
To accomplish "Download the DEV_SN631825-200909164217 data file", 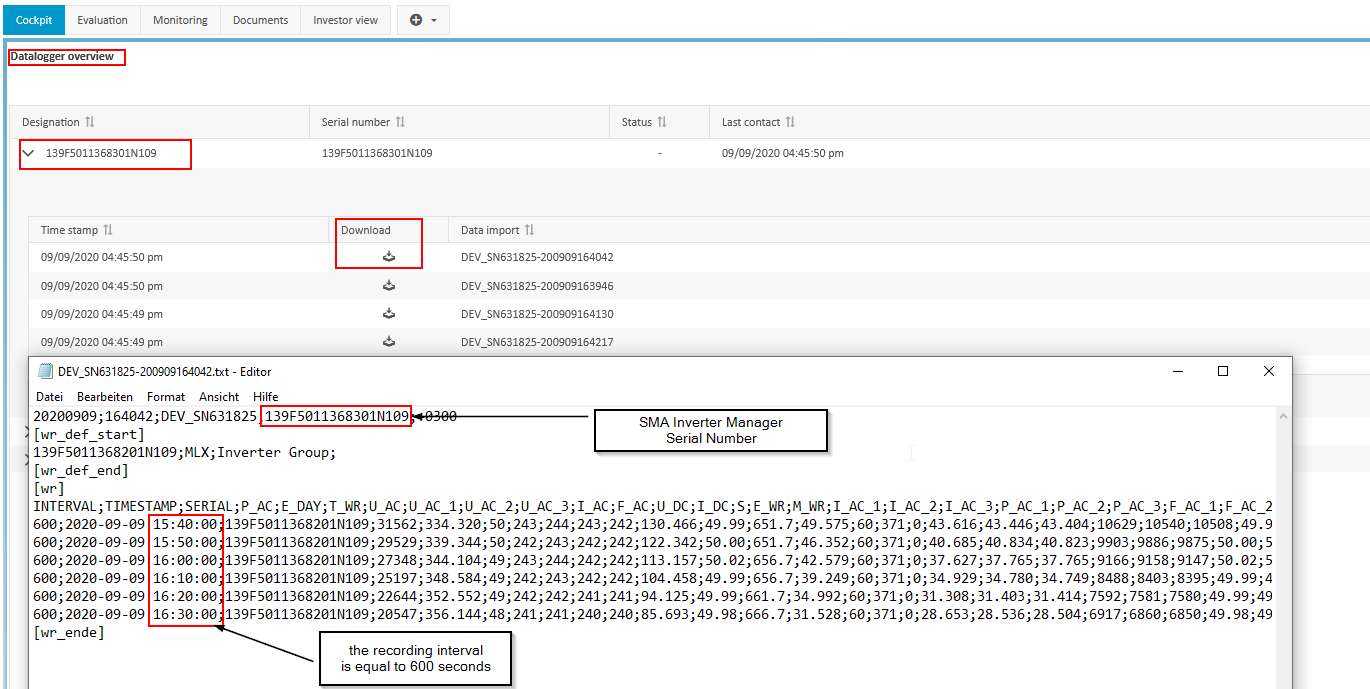I will 389,341.
